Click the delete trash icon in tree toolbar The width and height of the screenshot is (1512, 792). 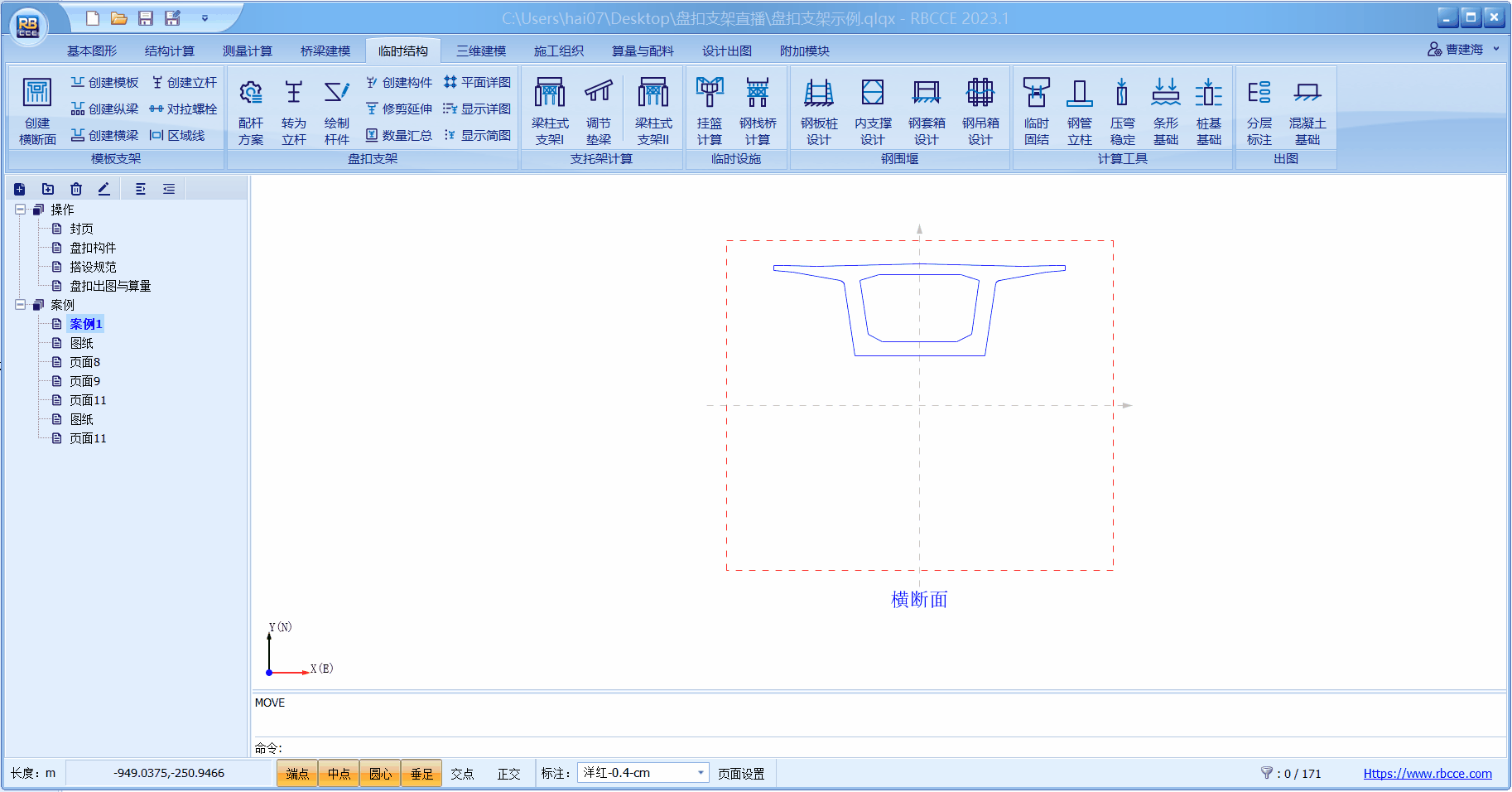tap(76, 189)
